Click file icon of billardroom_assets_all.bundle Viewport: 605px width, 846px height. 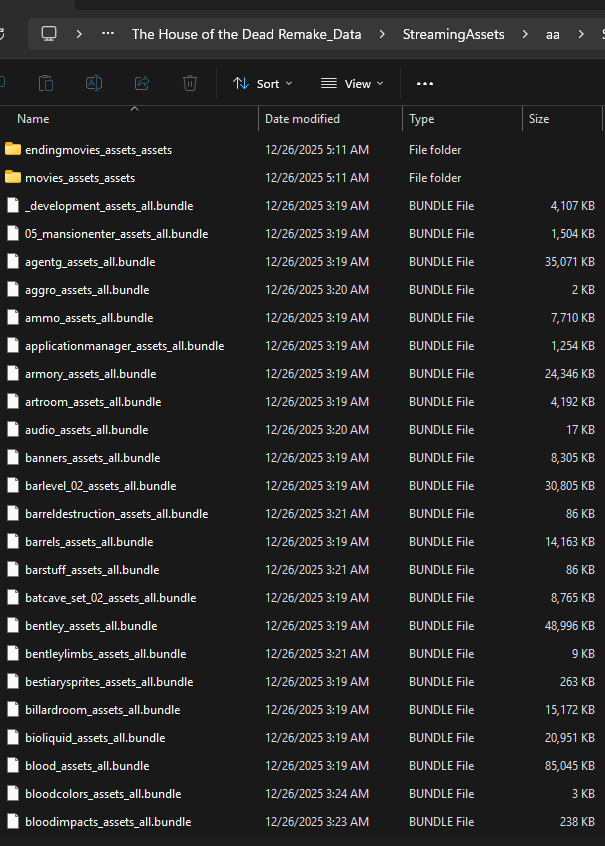pyautogui.click(x=13, y=709)
